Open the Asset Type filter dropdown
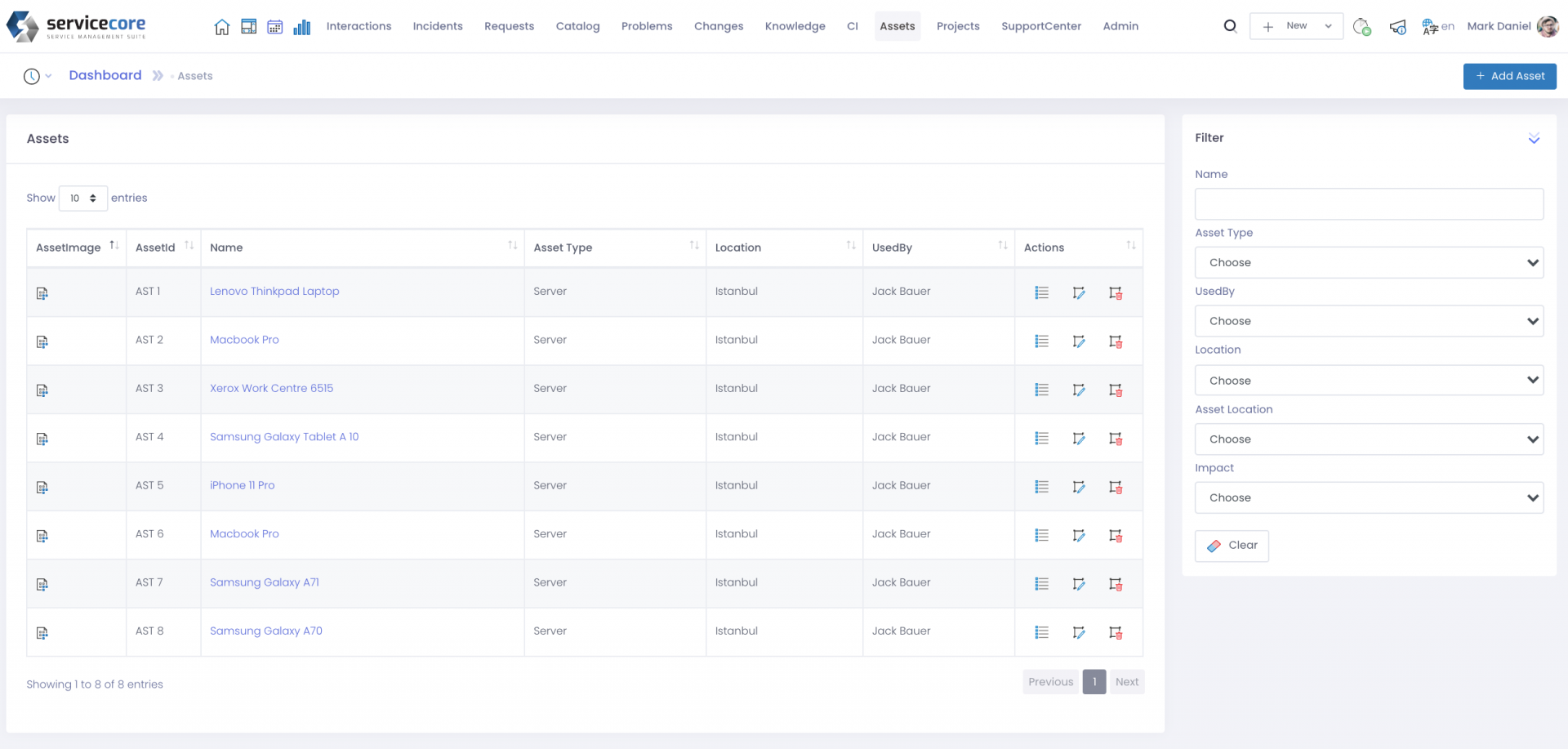1568x749 pixels. click(x=1369, y=263)
